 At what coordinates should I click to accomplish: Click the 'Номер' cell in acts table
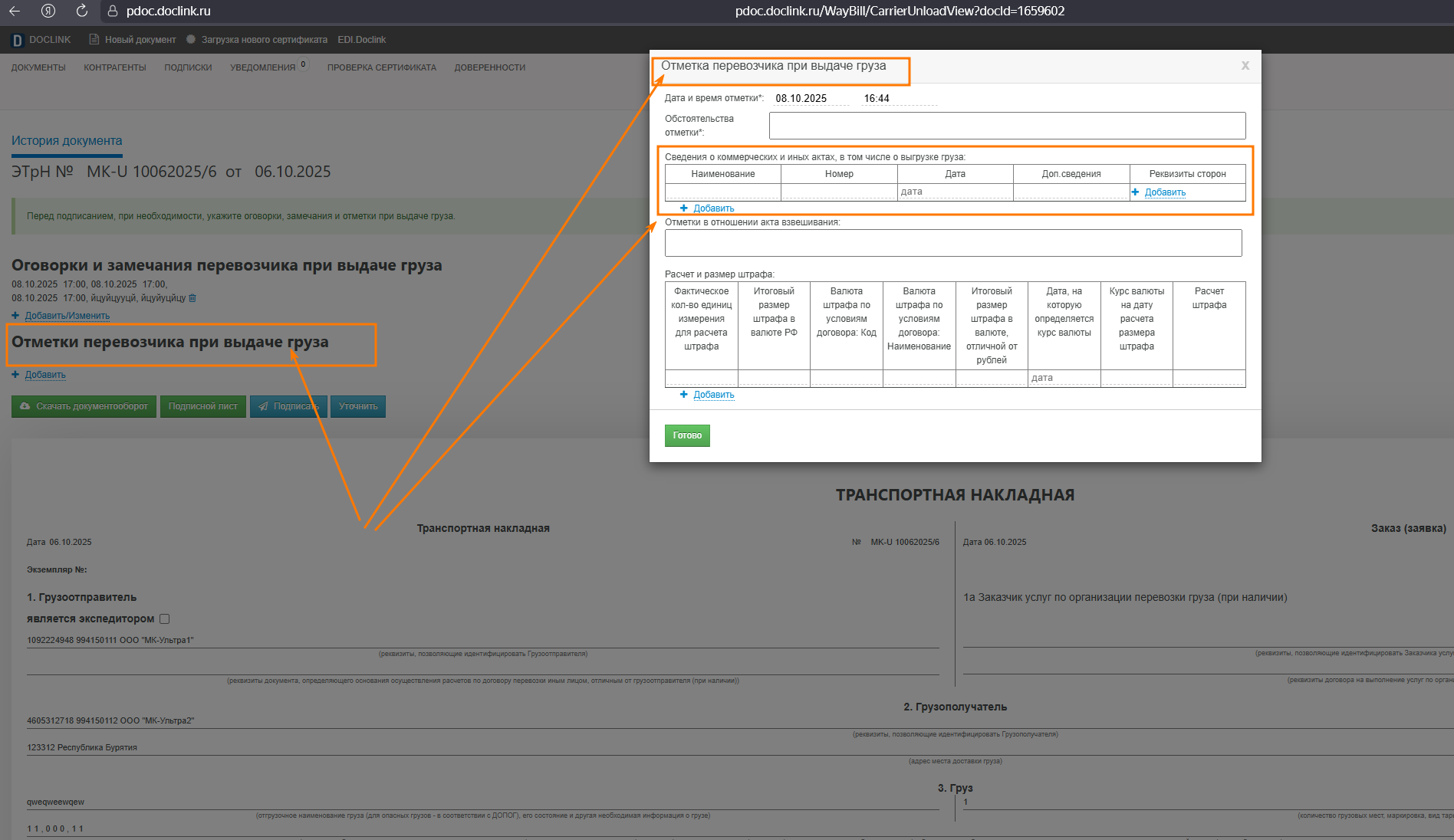coord(839,192)
